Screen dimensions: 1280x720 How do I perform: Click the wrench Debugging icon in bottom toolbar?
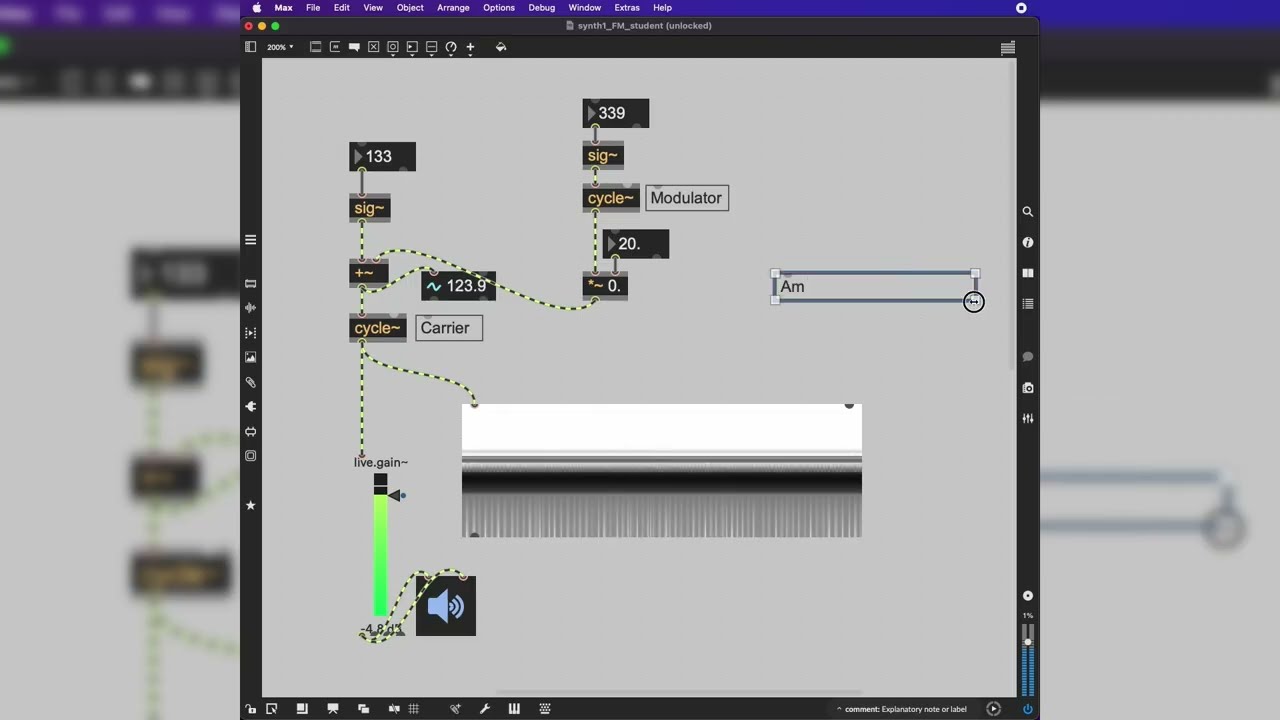485,709
